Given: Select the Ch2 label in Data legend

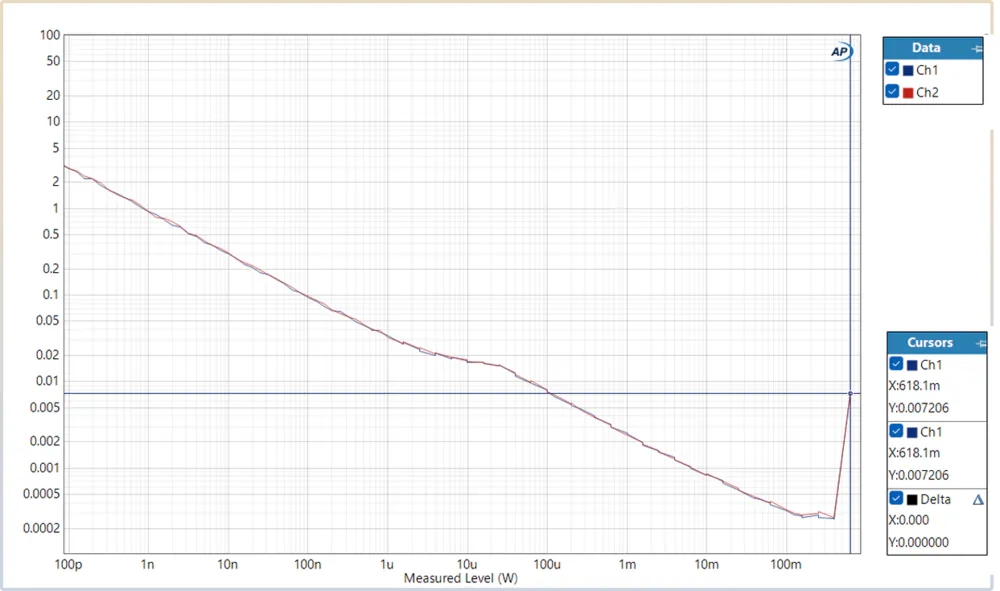Looking at the screenshot, I should pyautogui.click(x=927, y=93).
